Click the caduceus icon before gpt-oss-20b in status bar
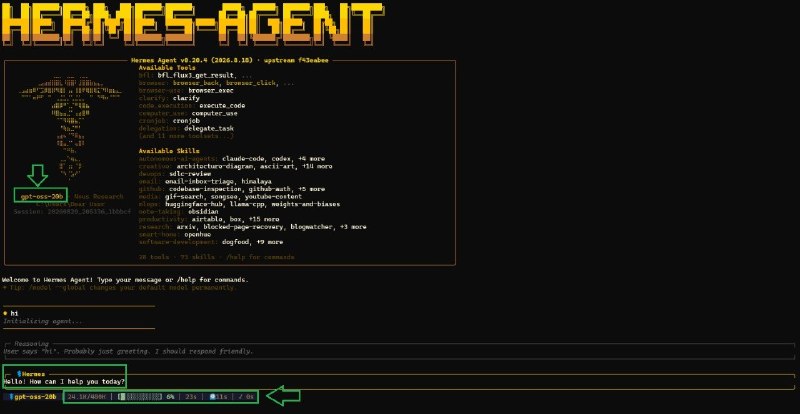 [11, 397]
